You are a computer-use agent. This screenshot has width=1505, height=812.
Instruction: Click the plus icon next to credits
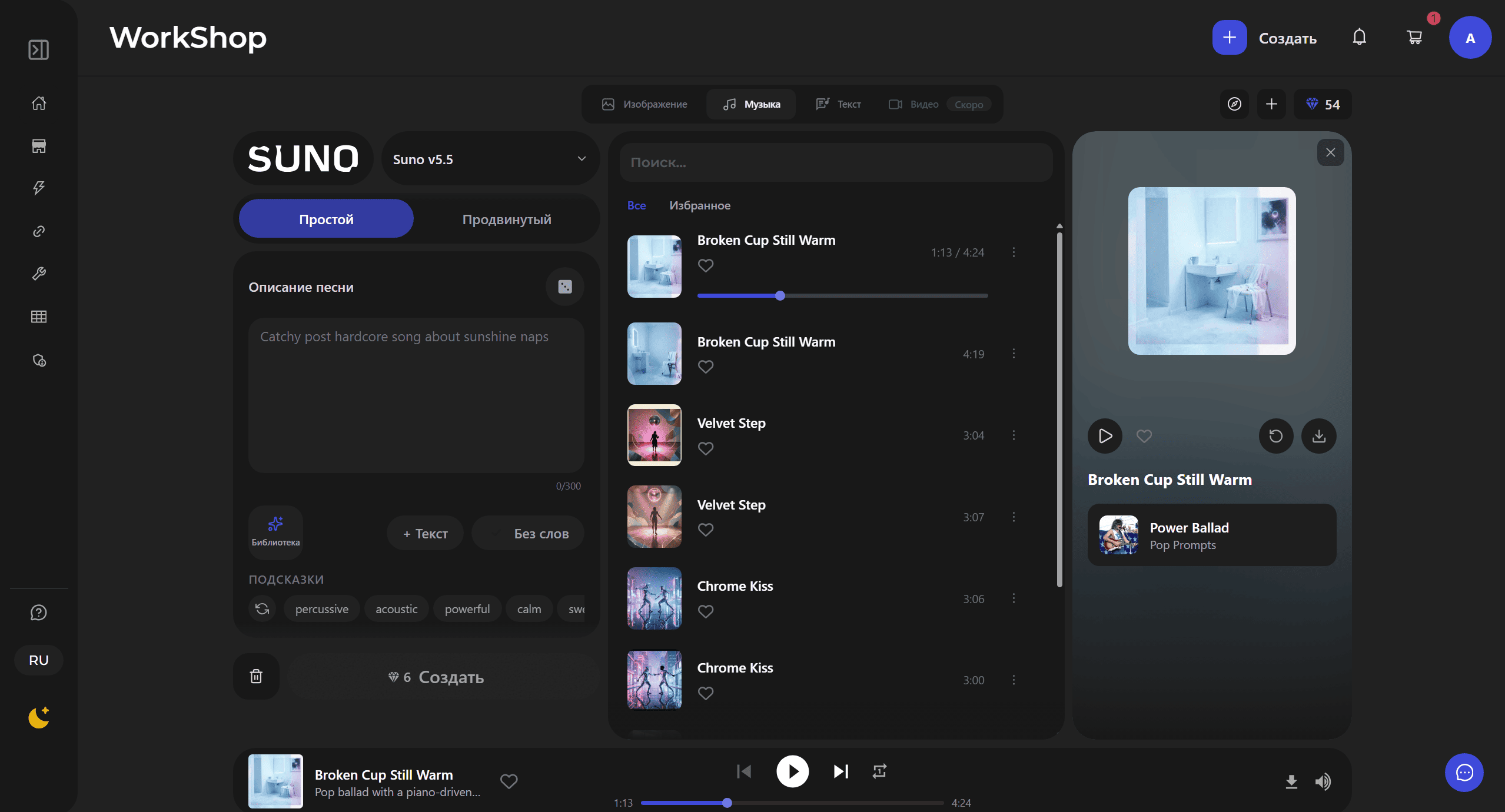tap(1272, 104)
